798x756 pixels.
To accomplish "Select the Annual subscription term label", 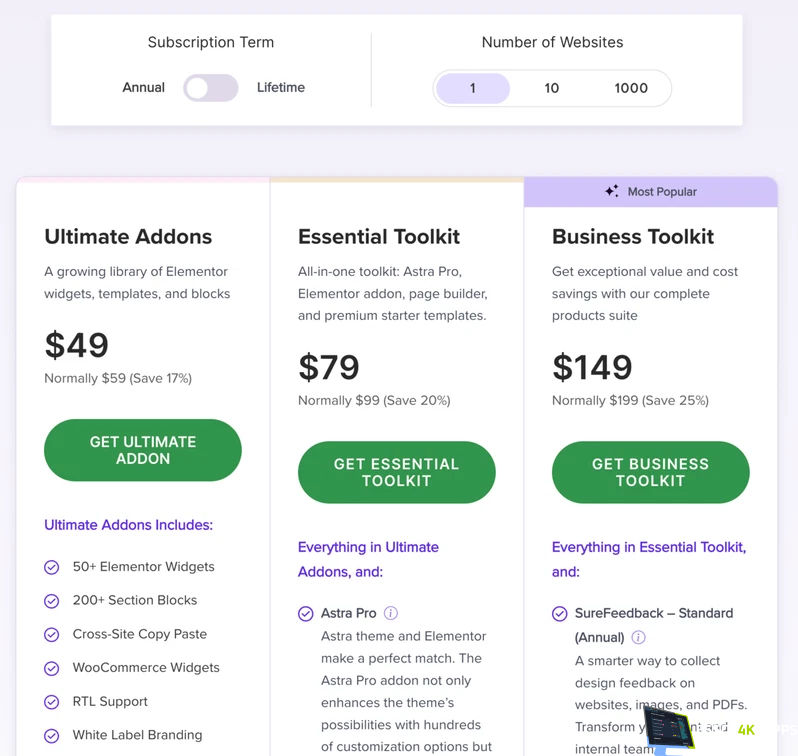I will [144, 88].
